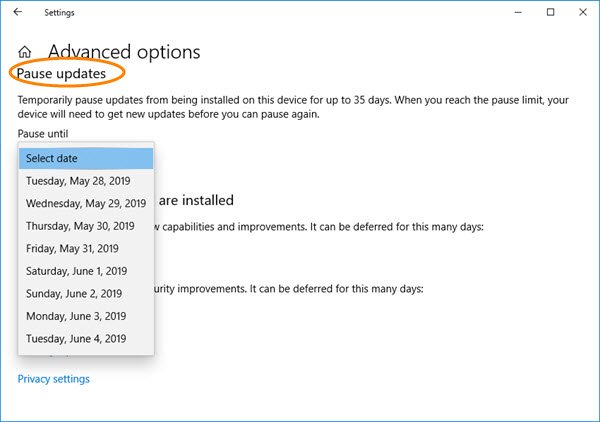Click the Home icon beside Advanced options
Image resolution: width=600 pixels, height=422 pixels.
click(x=25, y=53)
